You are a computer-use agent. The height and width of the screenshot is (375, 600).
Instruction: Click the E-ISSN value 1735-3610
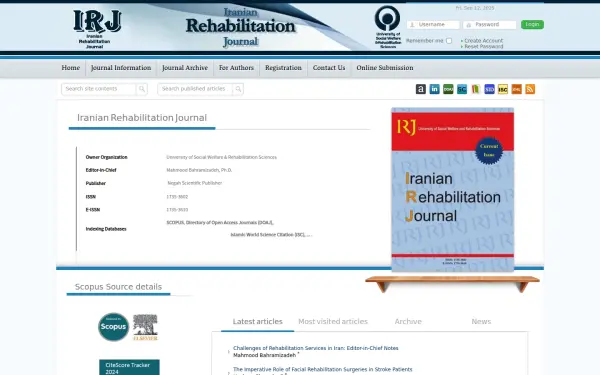(177, 210)
